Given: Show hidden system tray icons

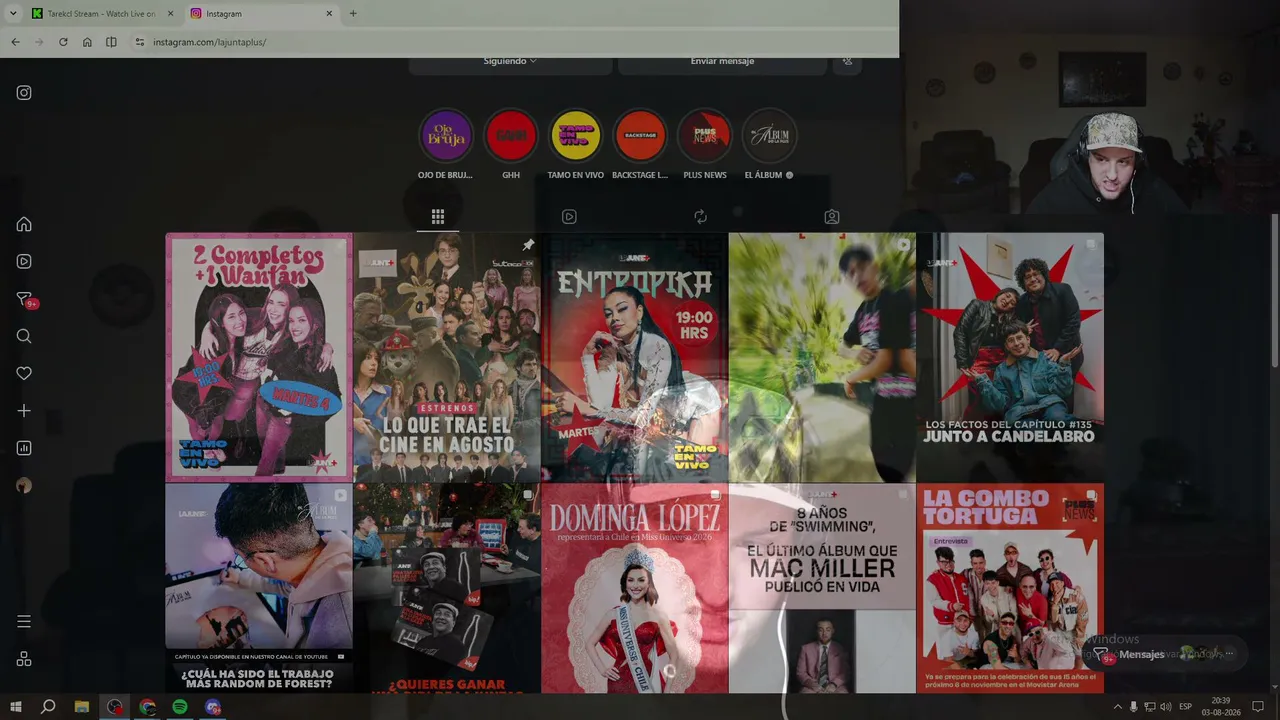Looking at the screenshot, I should pos(1118,707).
